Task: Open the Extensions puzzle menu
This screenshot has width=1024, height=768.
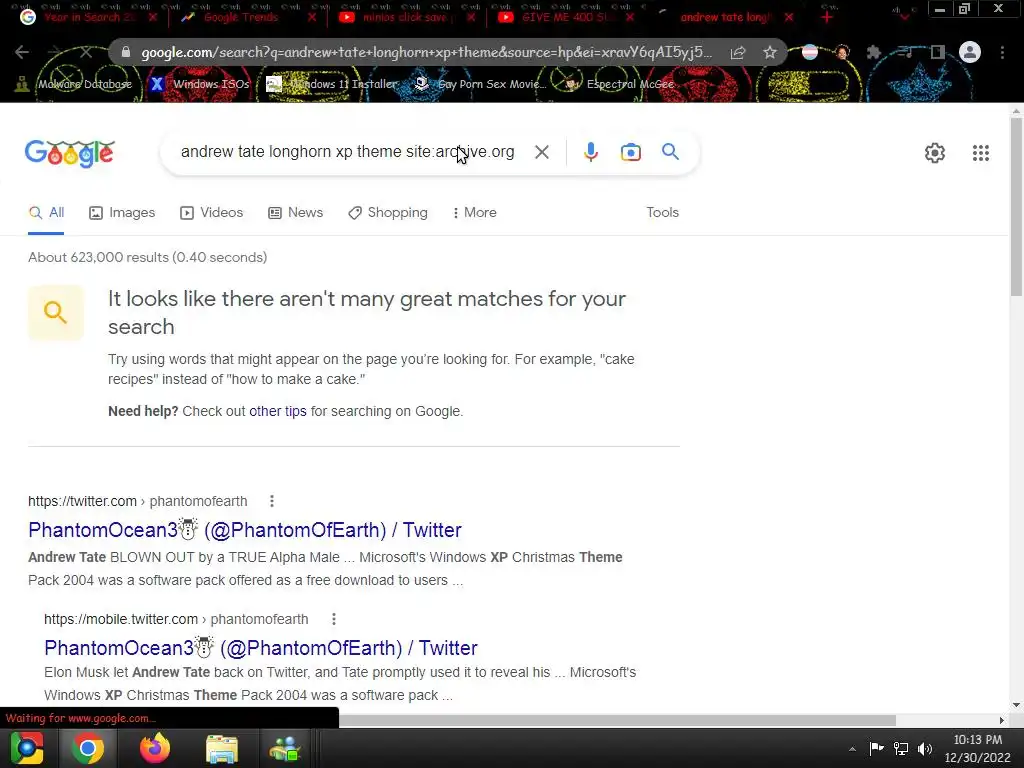Action: tap(873, 52)
